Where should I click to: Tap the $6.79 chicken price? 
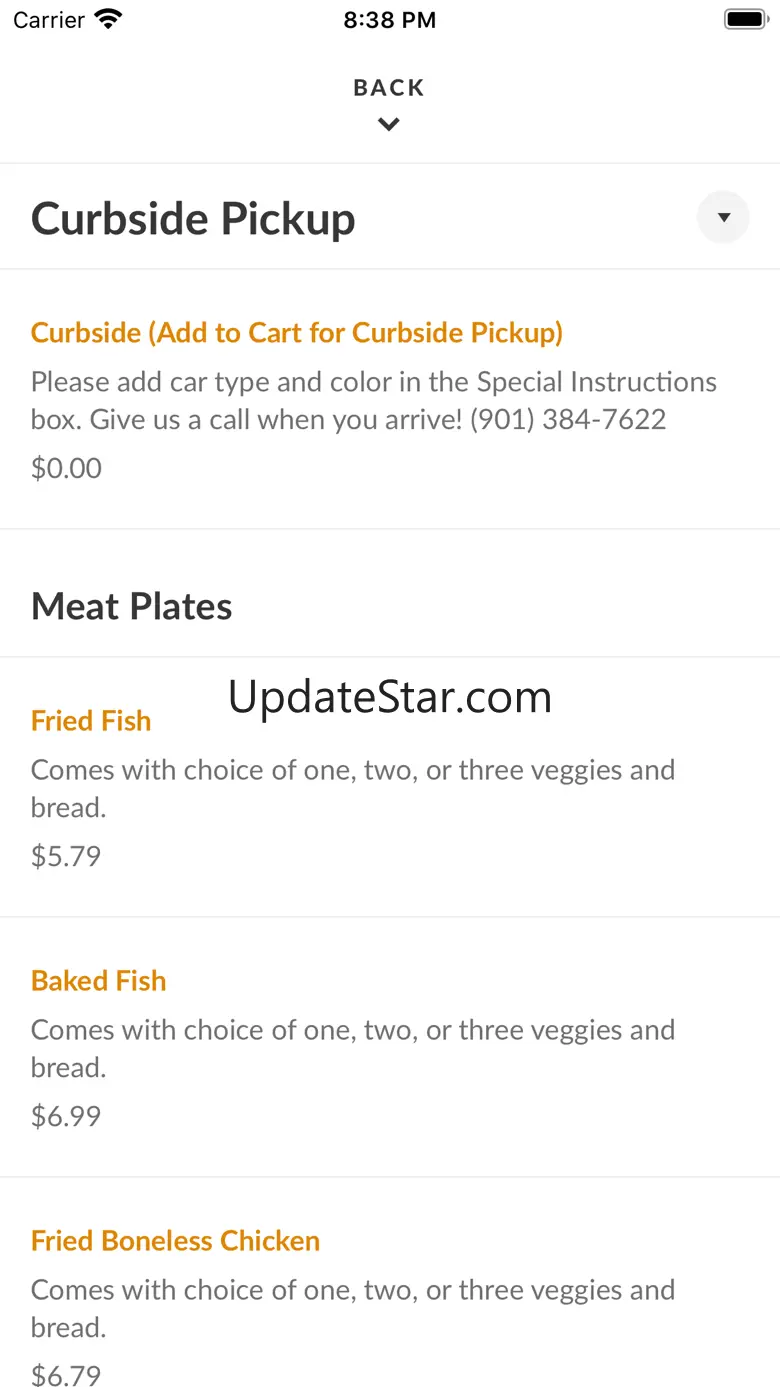click(x=66, y=1375)
